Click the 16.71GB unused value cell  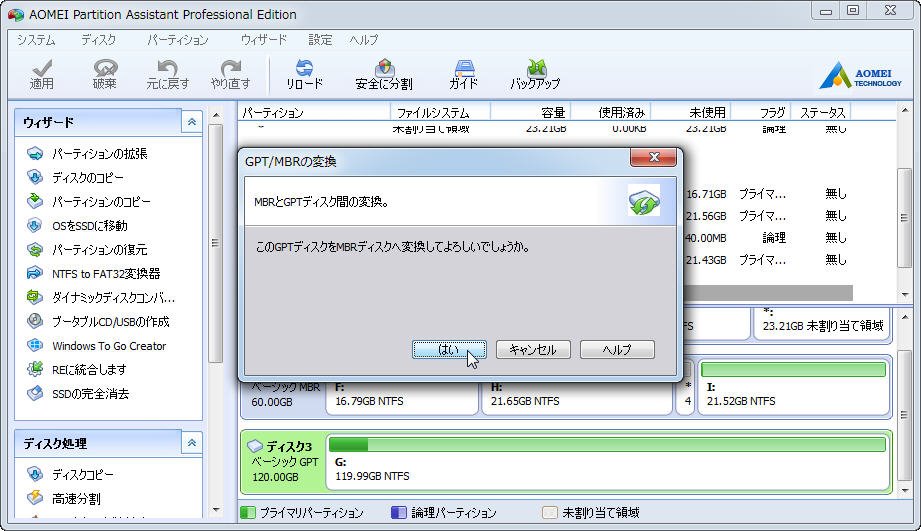(706, 194)
